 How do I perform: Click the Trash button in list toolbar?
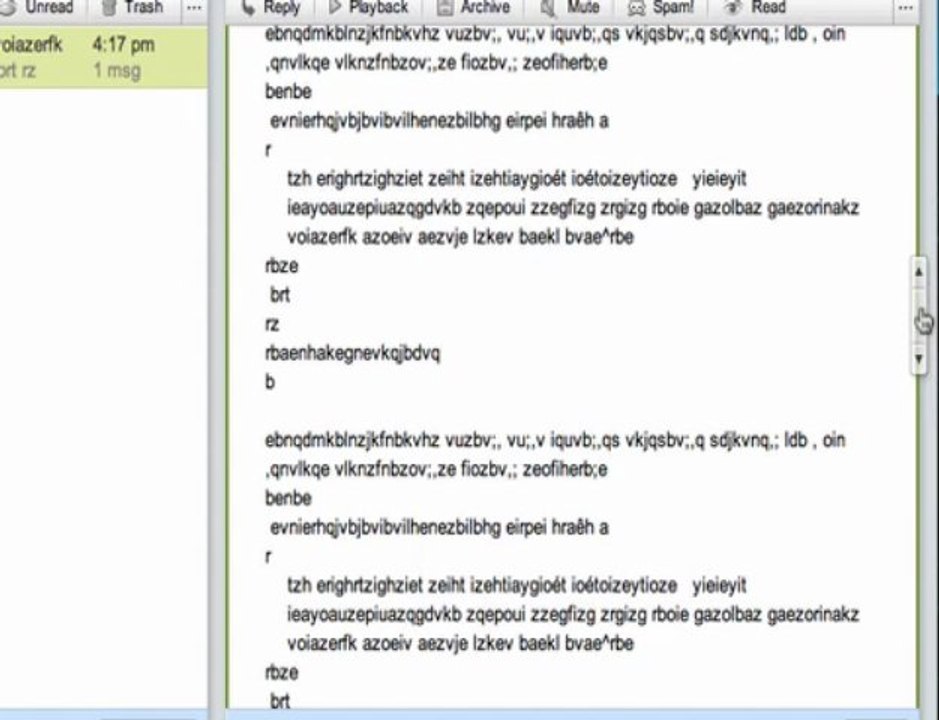click(x=133, y=8)
